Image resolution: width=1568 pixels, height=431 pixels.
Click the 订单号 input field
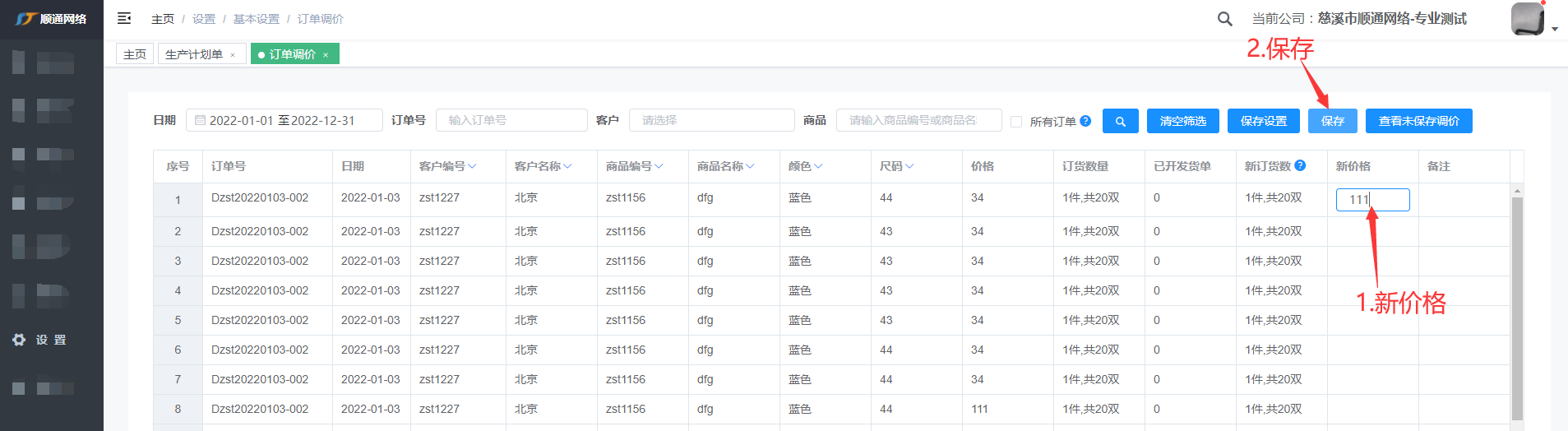click(511, 120)
